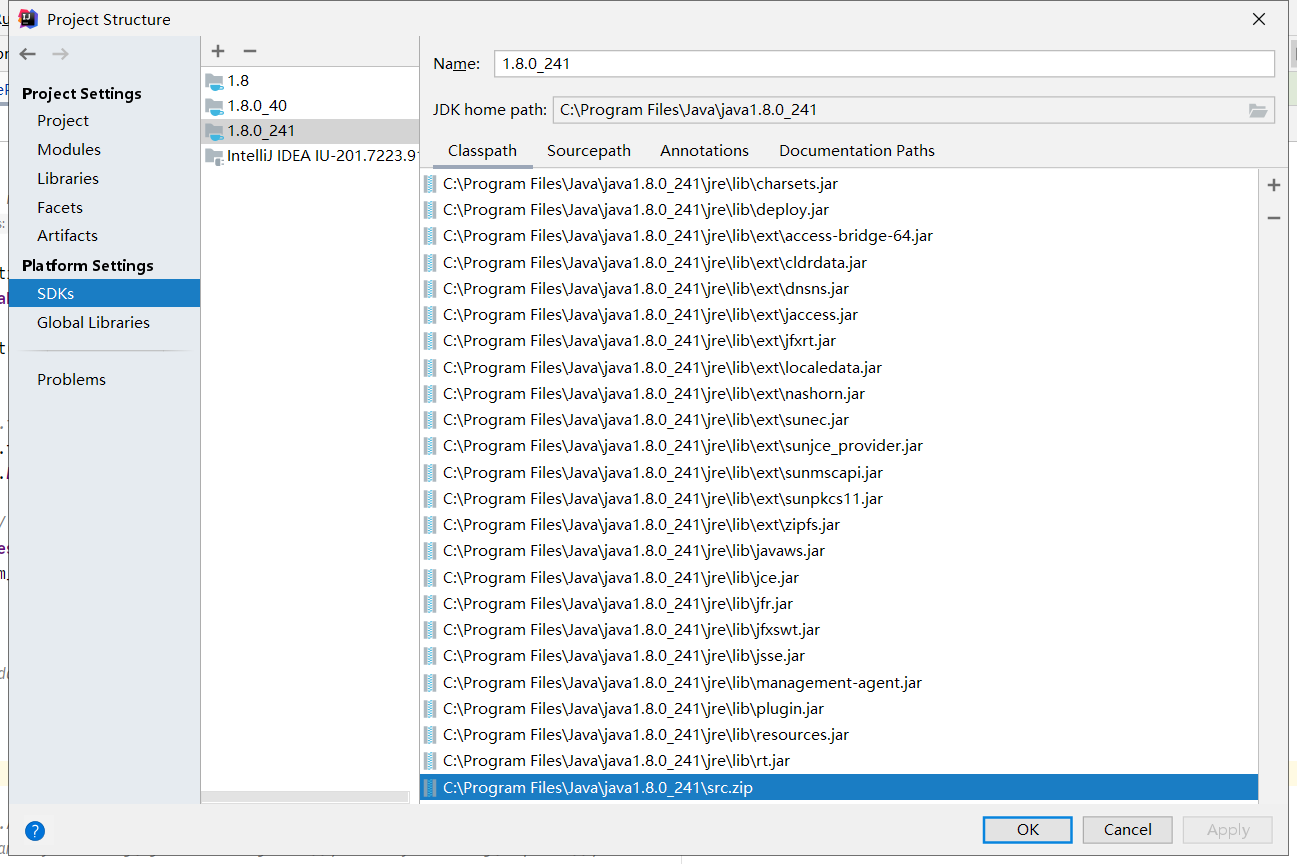The width and height of the screenshot is (1297, 864).
Task: Click the plugin.jar archive icon
Action: 430,709
